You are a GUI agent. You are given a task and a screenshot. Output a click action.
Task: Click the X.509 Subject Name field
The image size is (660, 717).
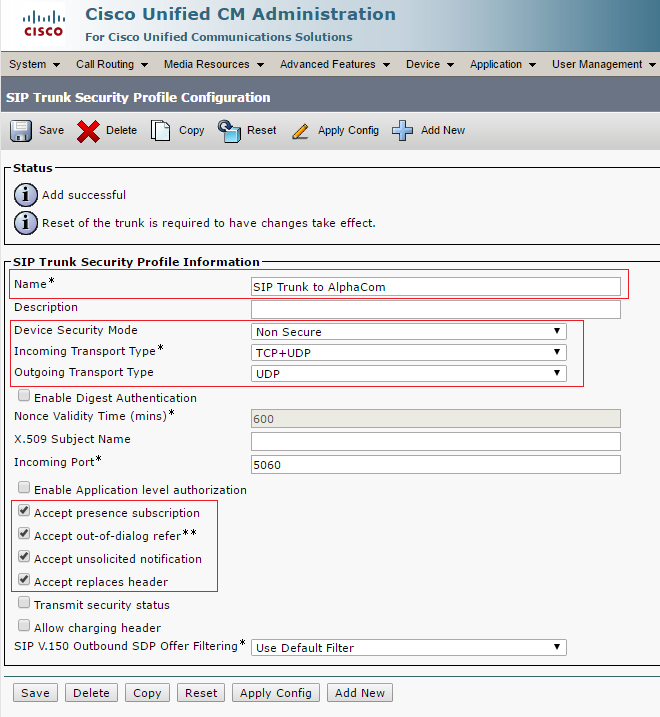435,441
